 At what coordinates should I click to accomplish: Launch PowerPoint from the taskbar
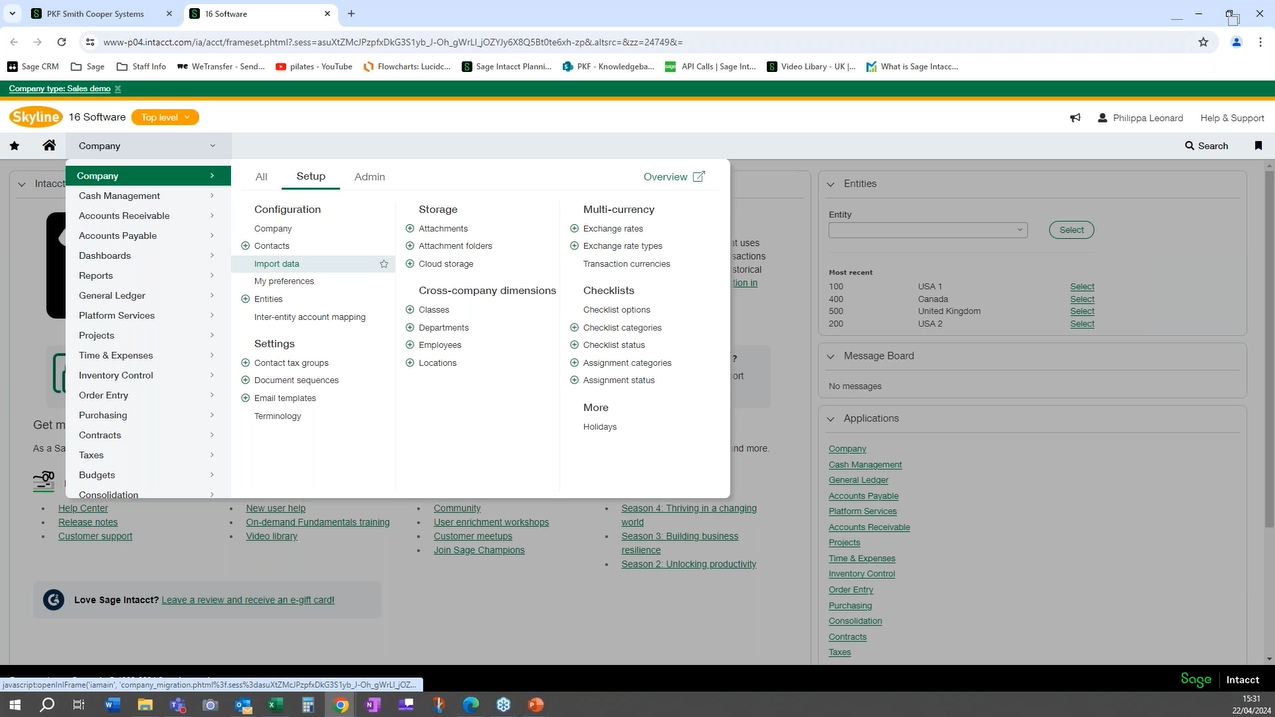[536, 705]
